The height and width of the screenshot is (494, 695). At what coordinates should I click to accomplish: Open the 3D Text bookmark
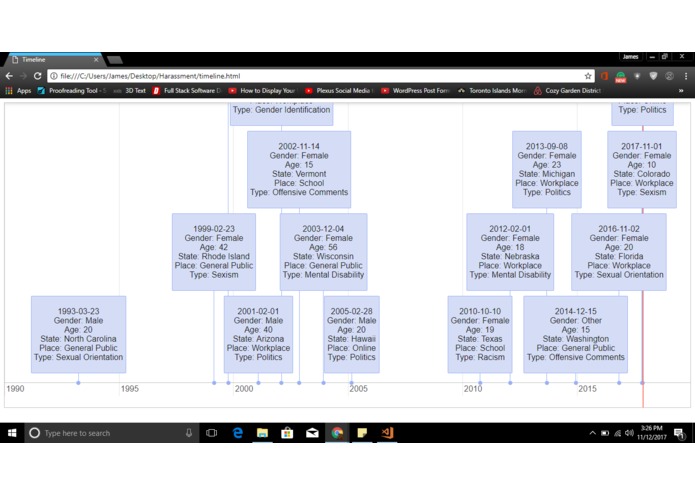click(130, 90)
